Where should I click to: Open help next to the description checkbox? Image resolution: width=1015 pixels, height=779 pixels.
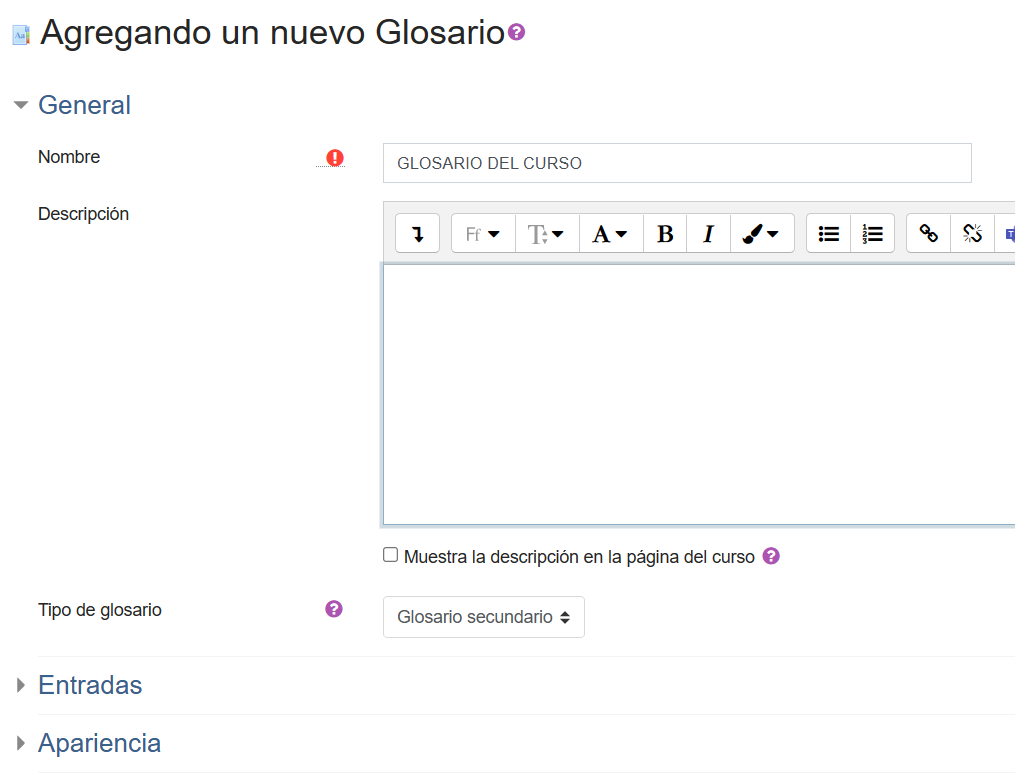770,555
